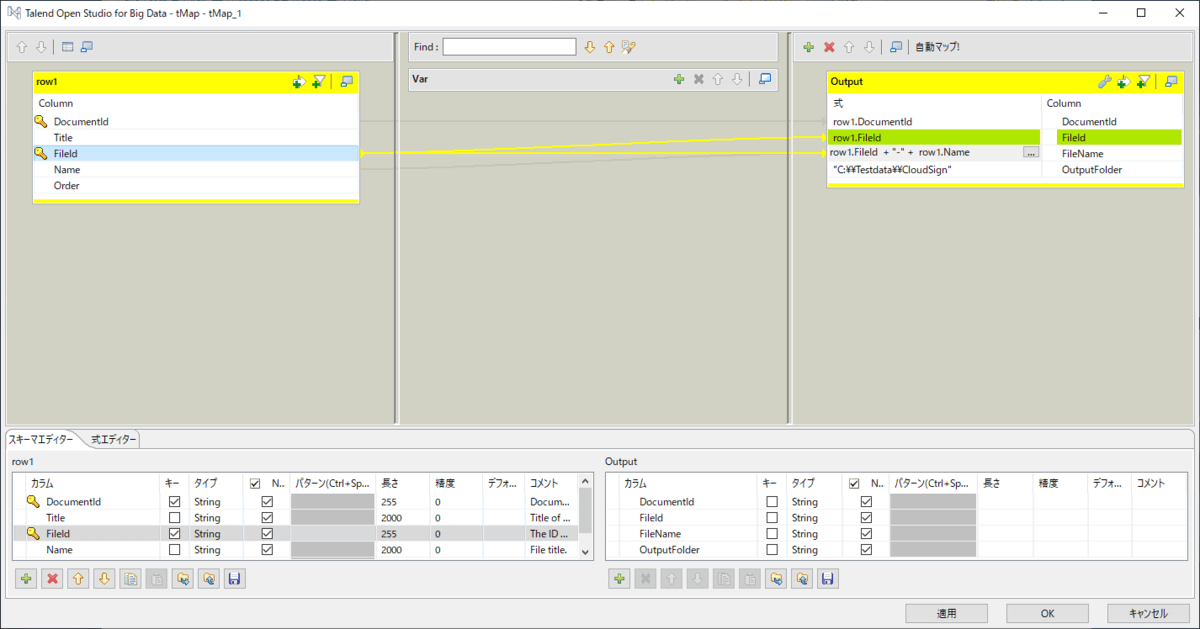This screenshot has width=1200, height=629.
Task: Click the キャンセル button
Action: coord(1148,613)
